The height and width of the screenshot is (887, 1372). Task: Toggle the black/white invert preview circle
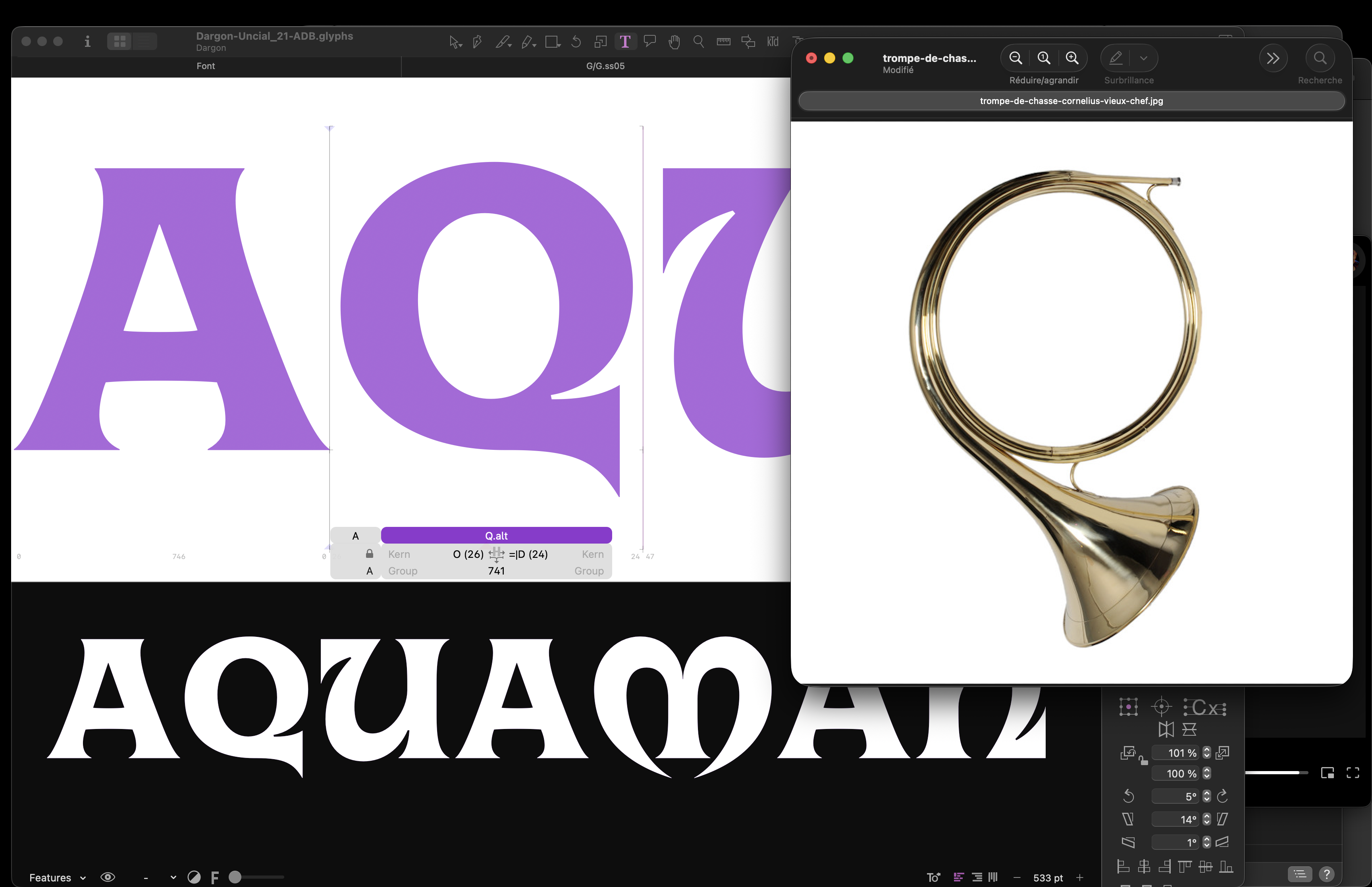click(x=194, y=877)
